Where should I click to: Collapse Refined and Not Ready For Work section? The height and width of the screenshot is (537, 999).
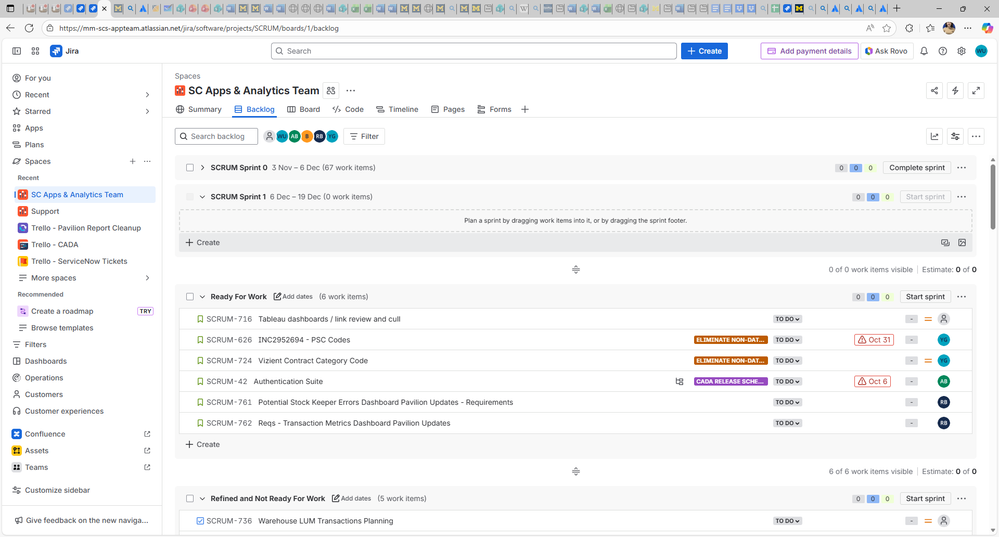tap(203, 499)
